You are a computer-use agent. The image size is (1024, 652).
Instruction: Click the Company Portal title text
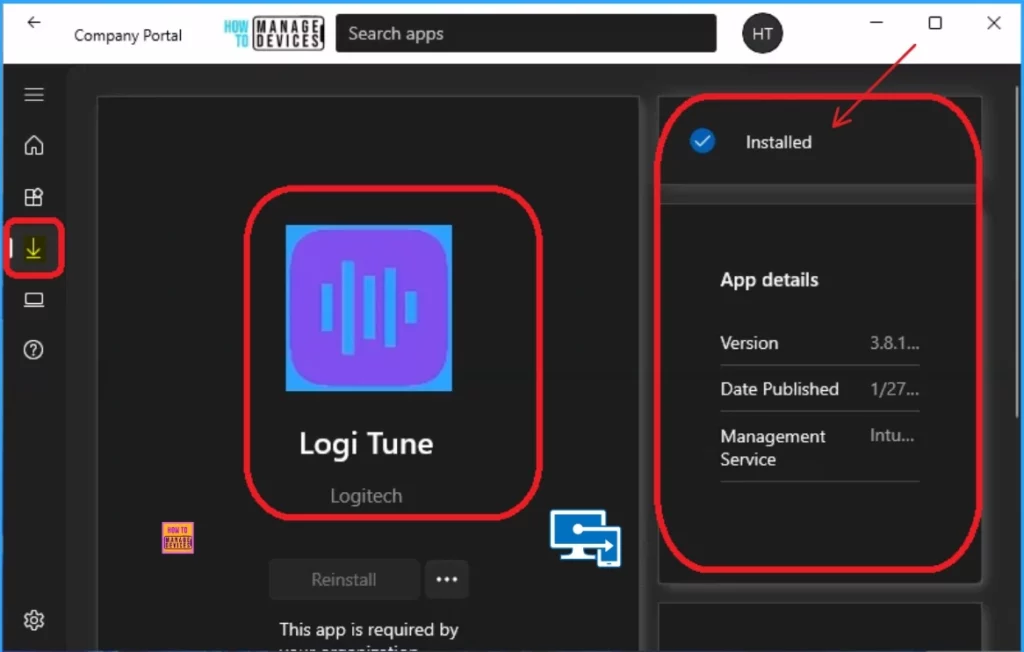(x=128, y=35)
